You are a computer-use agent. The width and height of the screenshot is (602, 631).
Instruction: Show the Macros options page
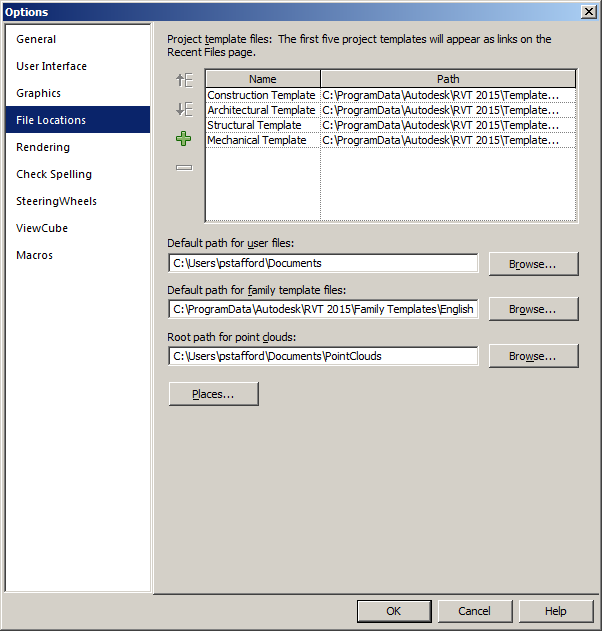35,255
